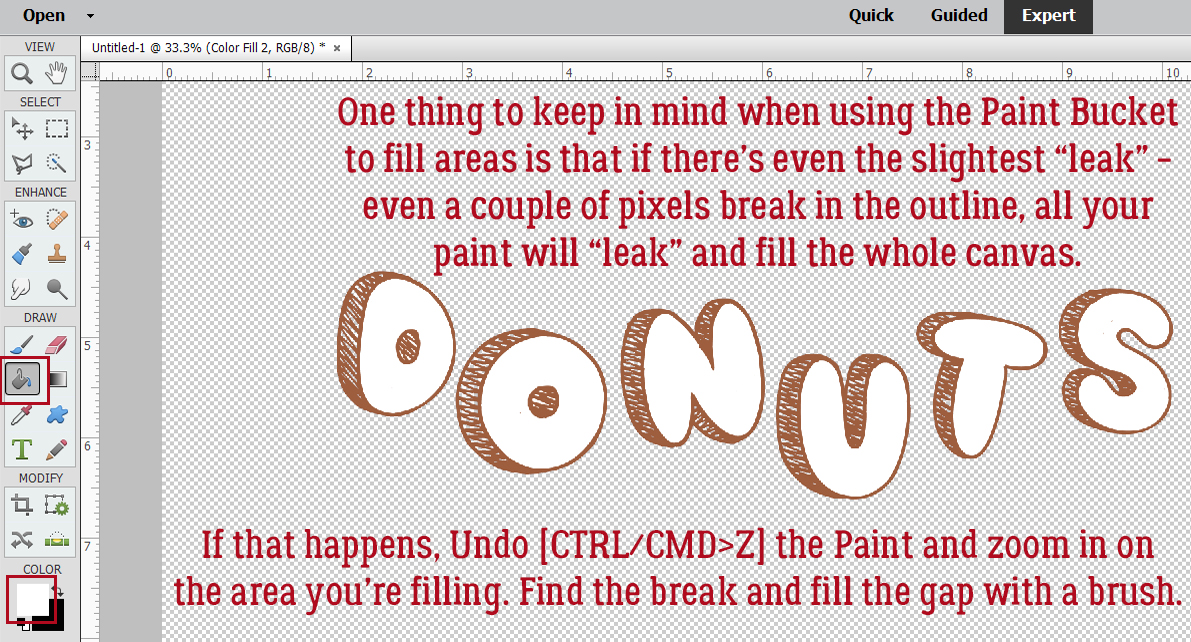
Task: Select the Lasso tool
Action: click(x=22, y=163)
